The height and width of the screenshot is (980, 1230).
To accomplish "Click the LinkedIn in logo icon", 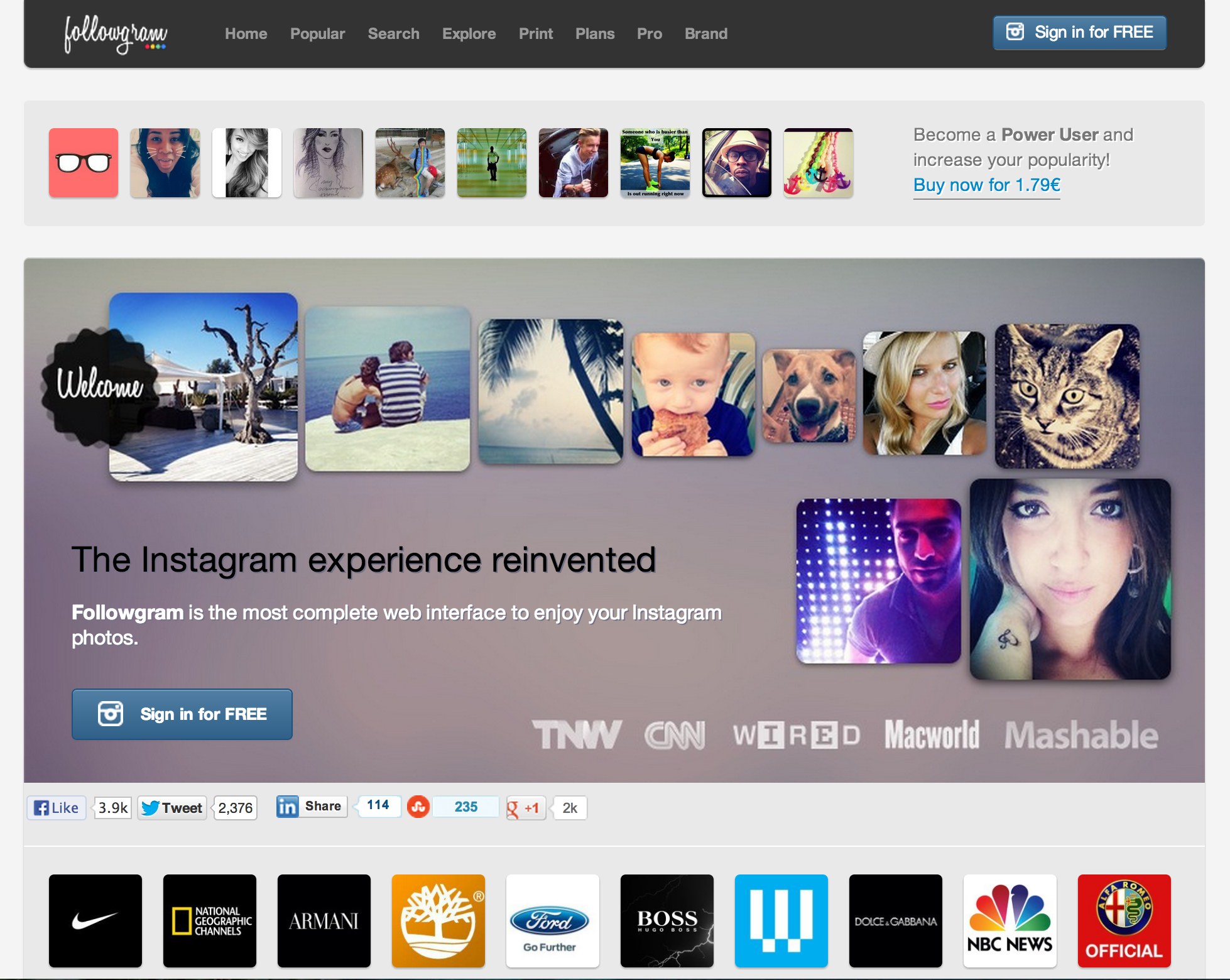I will click(x=287, y=807).
